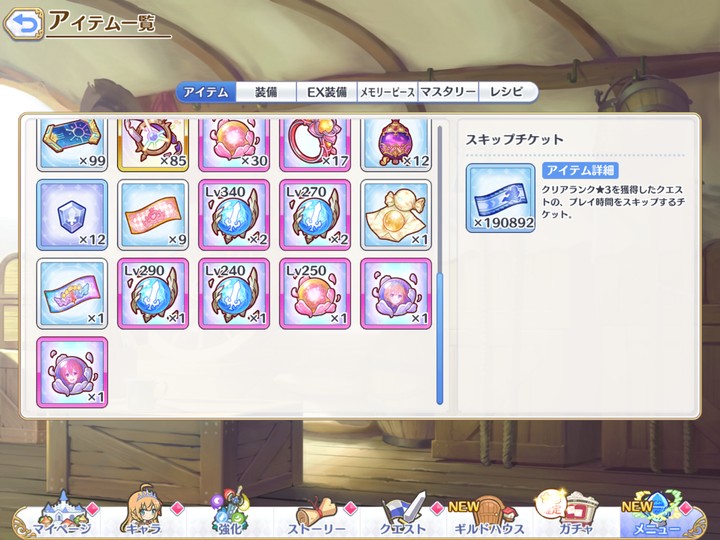Viewport: 720px width, 540px height.
Task: Click the item list scrollbar
Action: coord(439,264)
